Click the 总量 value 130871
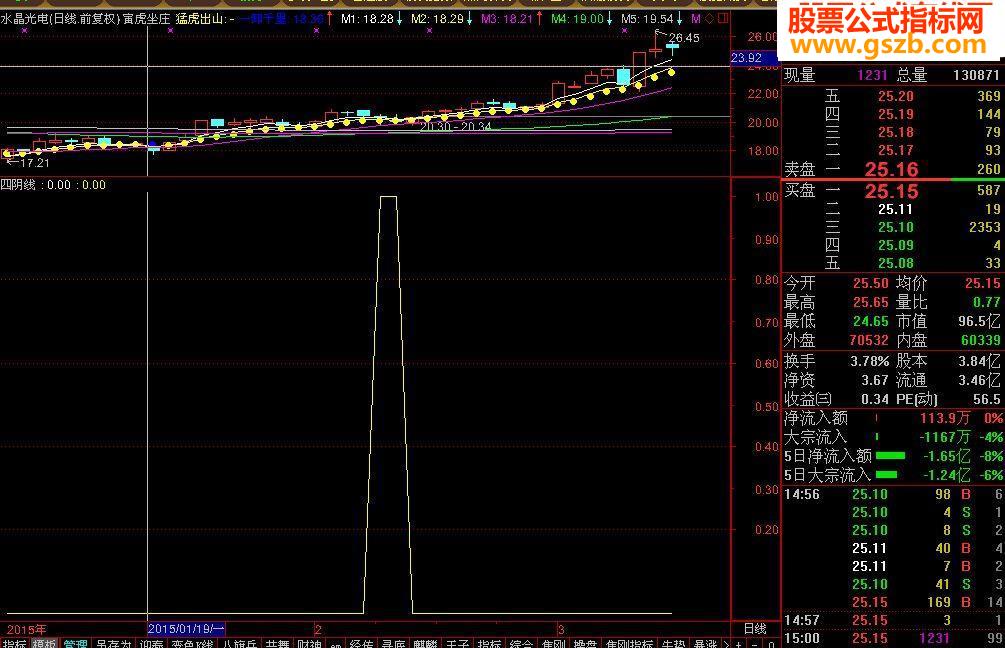1005x648 pixels. coord(976,76)
